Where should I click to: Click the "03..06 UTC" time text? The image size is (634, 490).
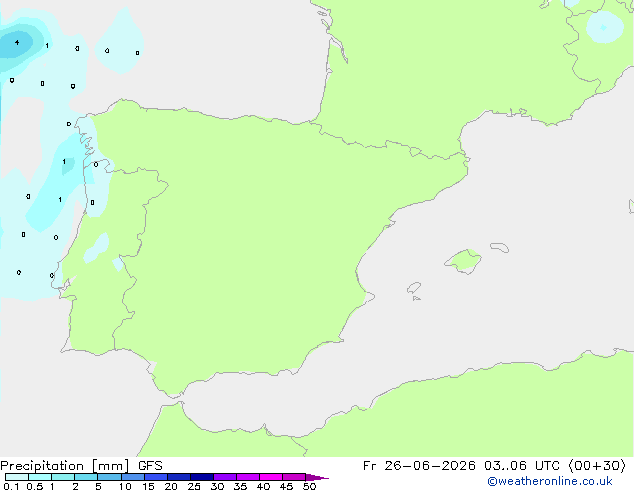522,466
